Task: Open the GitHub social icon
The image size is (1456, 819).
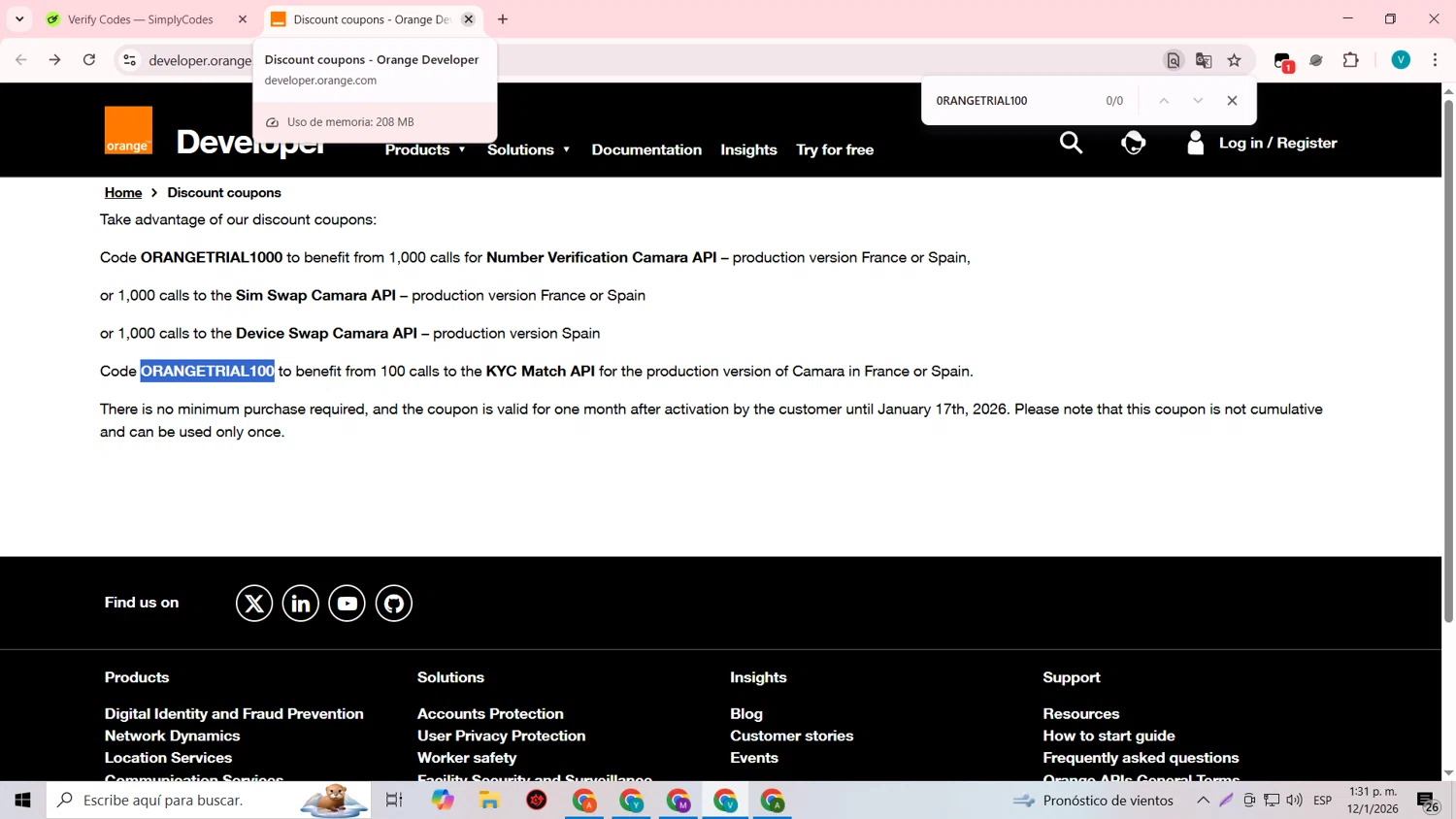Action: (394, 604)
